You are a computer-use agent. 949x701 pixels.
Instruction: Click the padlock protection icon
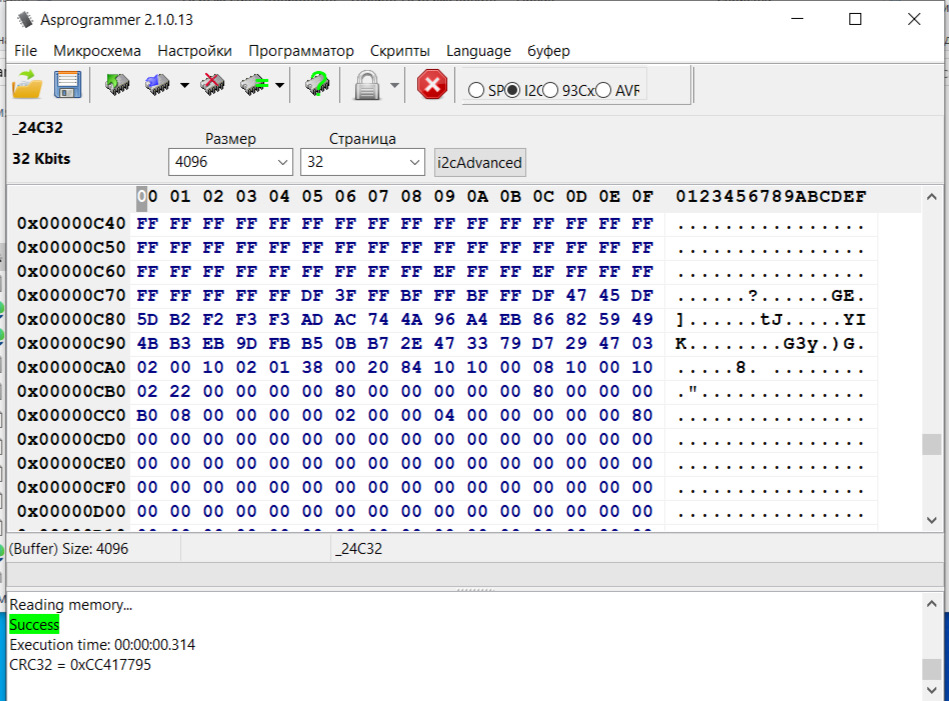tap(367, 85)
